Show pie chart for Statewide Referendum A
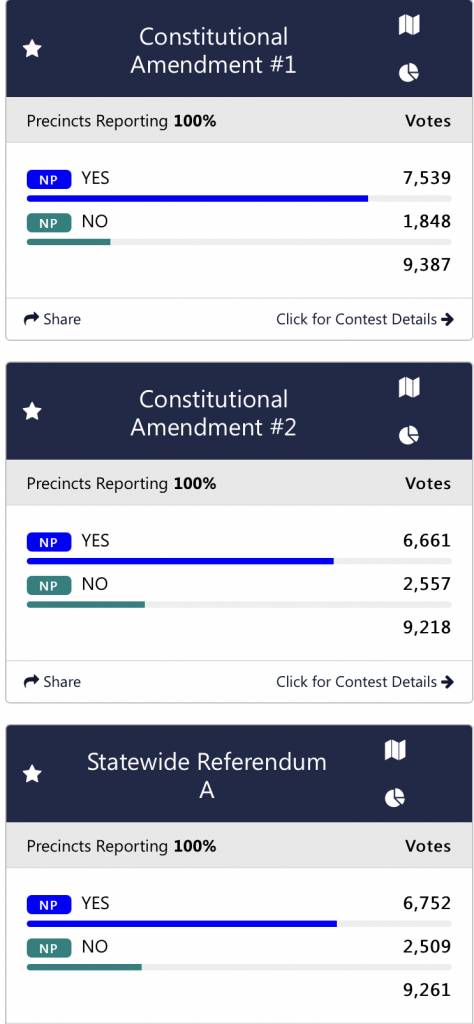The width and height of the screenshot is (474, 1024). pos(394,797)
